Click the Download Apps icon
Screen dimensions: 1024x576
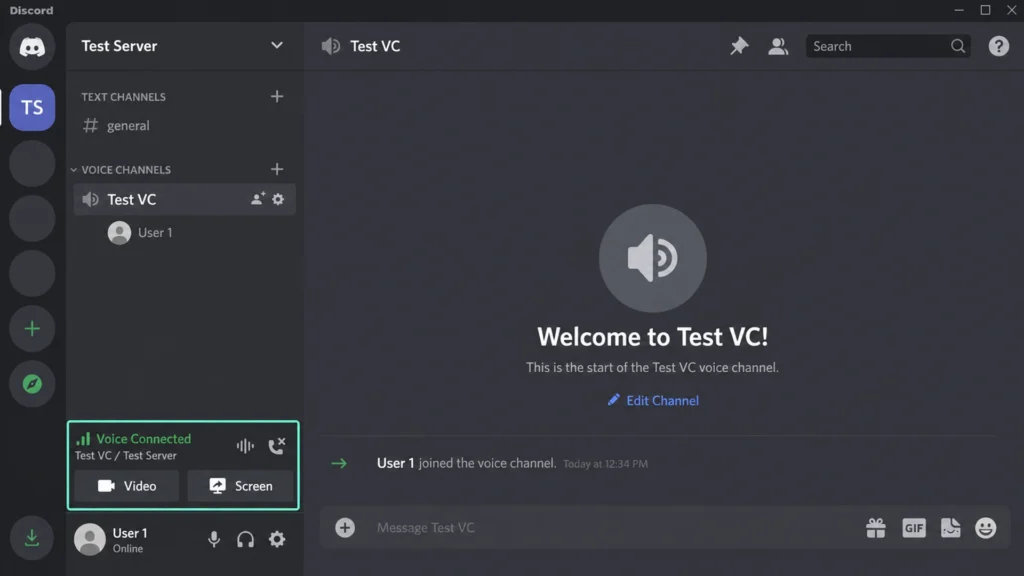[31, 538]
